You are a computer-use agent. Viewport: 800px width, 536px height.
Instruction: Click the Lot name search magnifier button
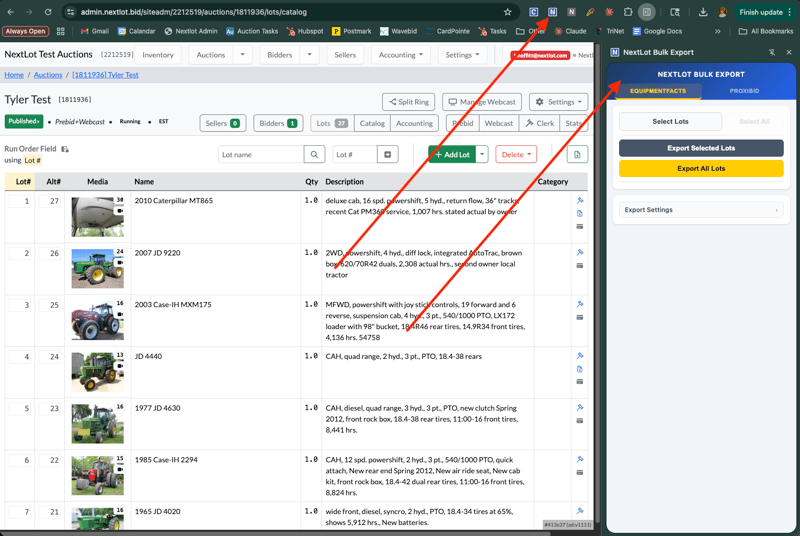click(x=314, y=154)
